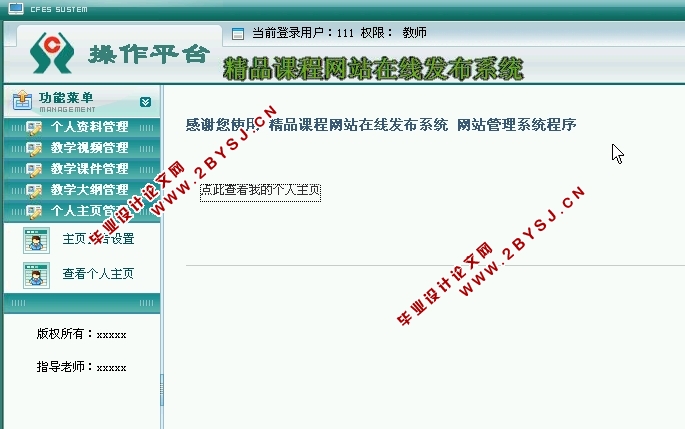Viewport: 685px width, 429px height.
Task: Click the pencil icon beside 教学课件管理
Action: (x=34, y=170)
